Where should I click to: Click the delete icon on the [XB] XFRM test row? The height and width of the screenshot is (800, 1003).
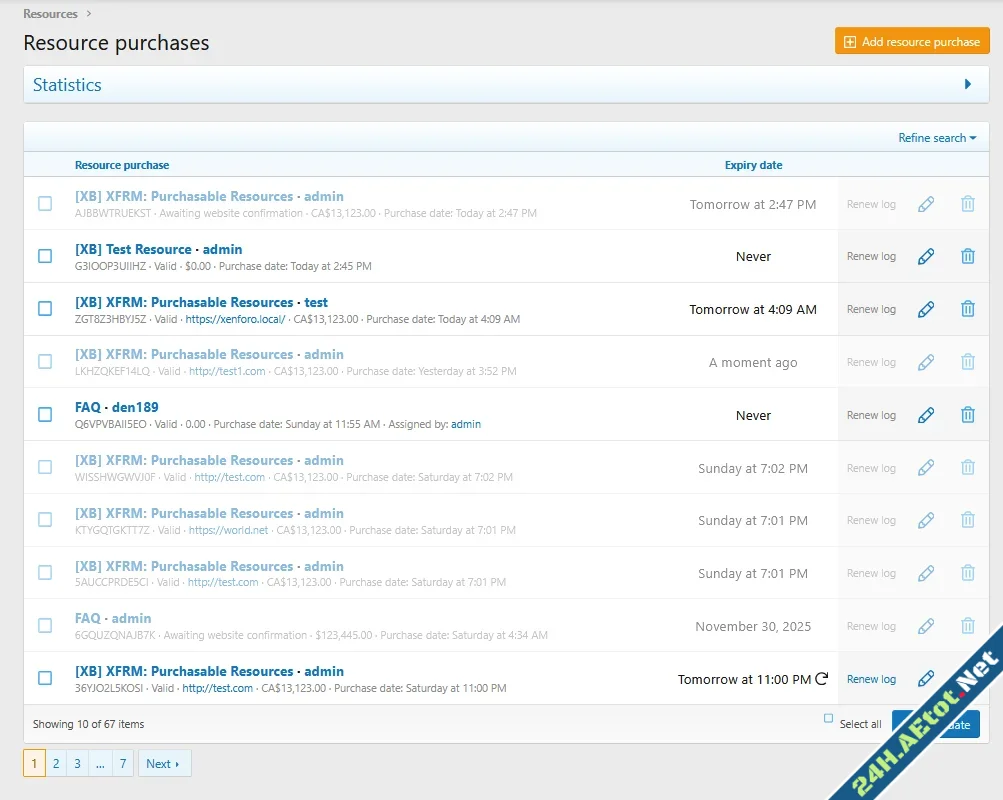pyautogui.click(x=967, y=308)
